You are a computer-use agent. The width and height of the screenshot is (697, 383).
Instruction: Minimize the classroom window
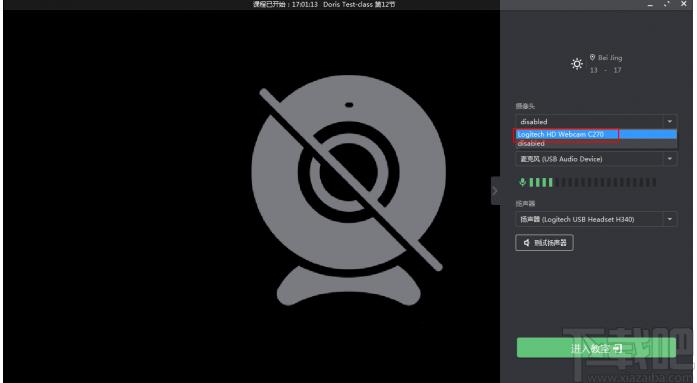click(650, 4)
